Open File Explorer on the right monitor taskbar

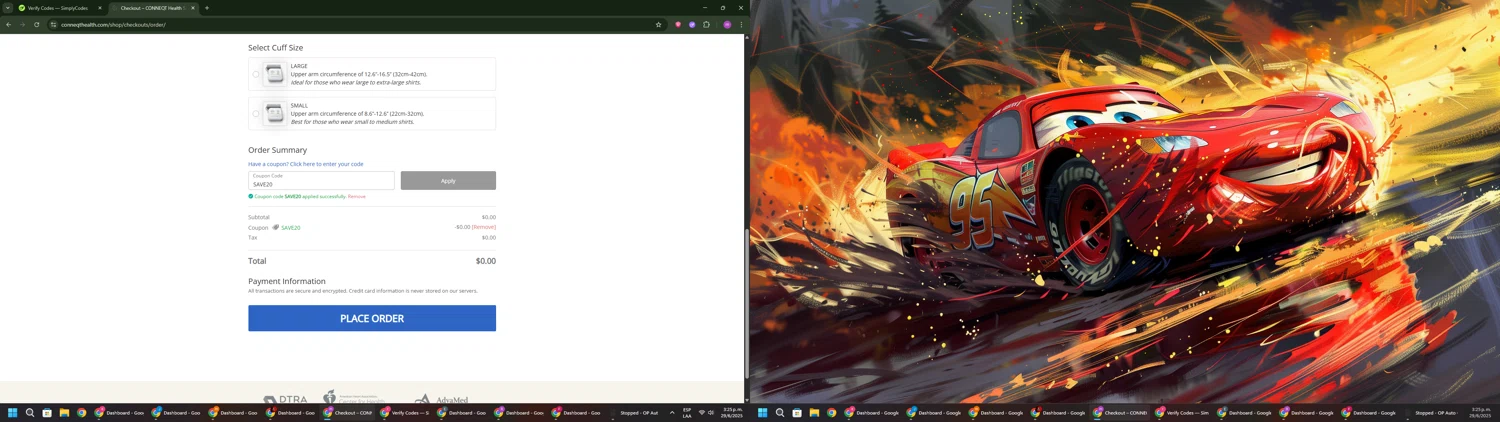point(814,413)
